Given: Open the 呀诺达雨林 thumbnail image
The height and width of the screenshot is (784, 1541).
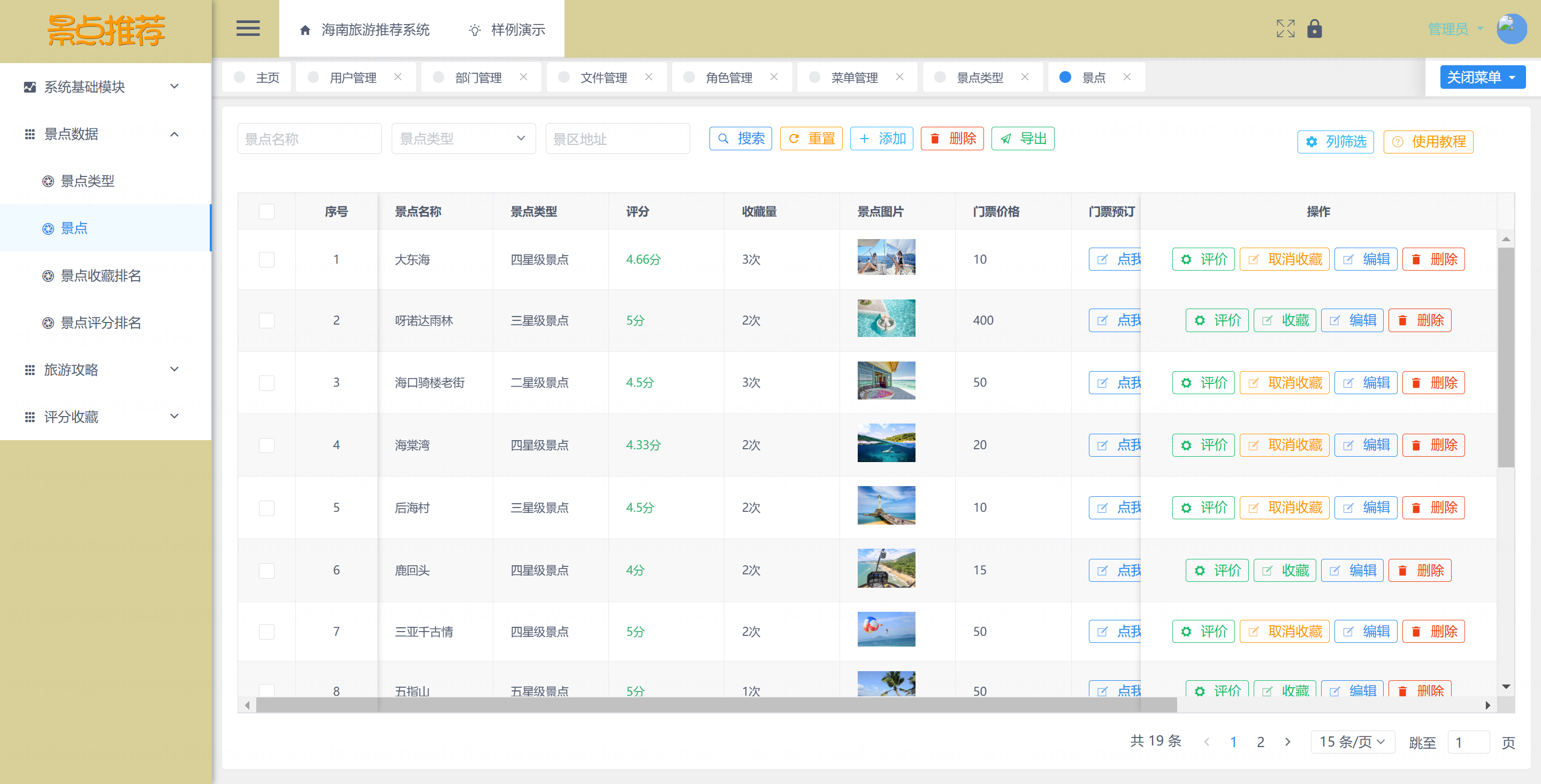Looking at the screenshot, I should pos(886,318).
